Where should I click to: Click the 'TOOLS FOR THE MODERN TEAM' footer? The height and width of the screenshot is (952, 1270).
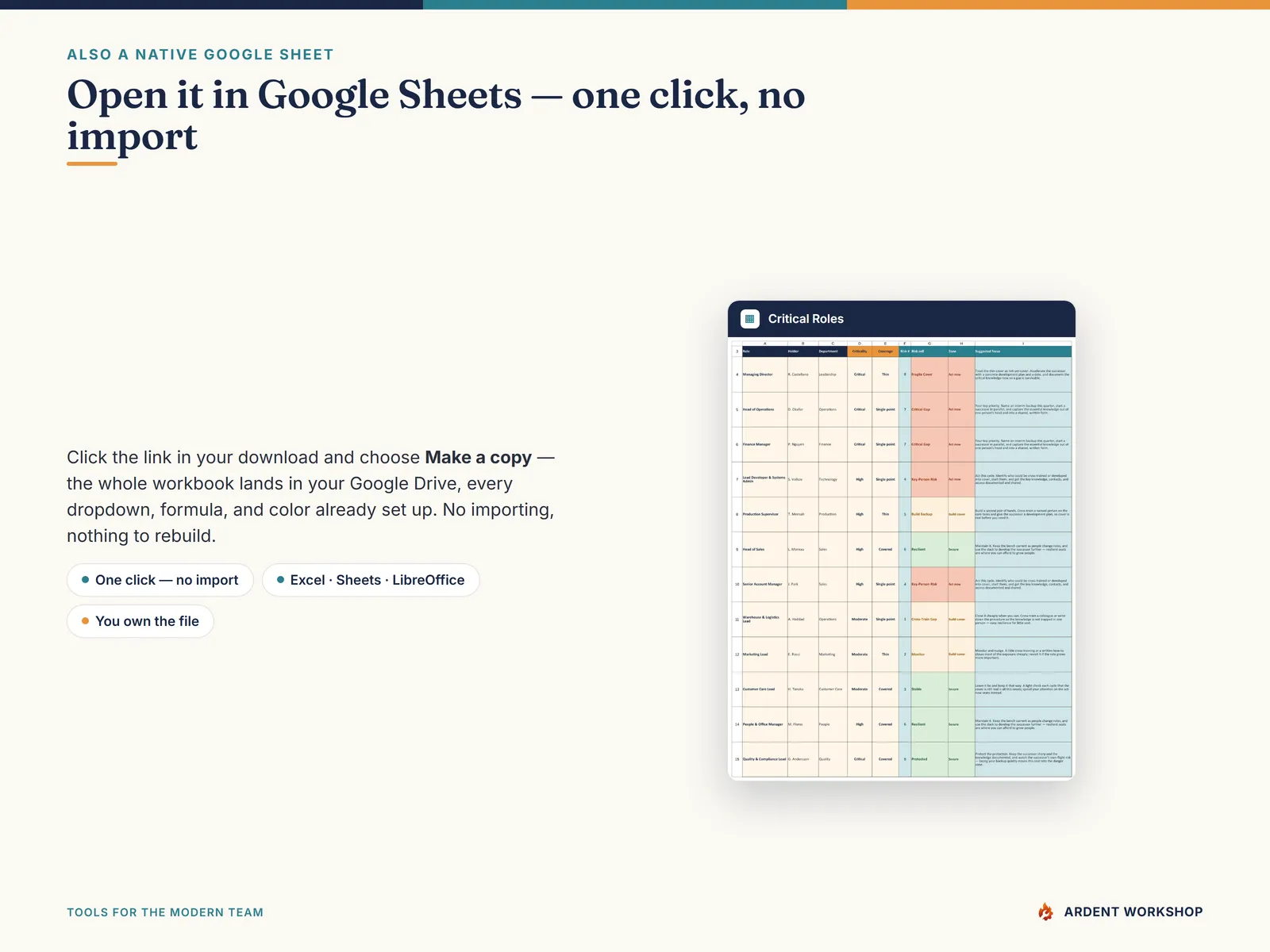pyautogui.click(x=165, y=912)
